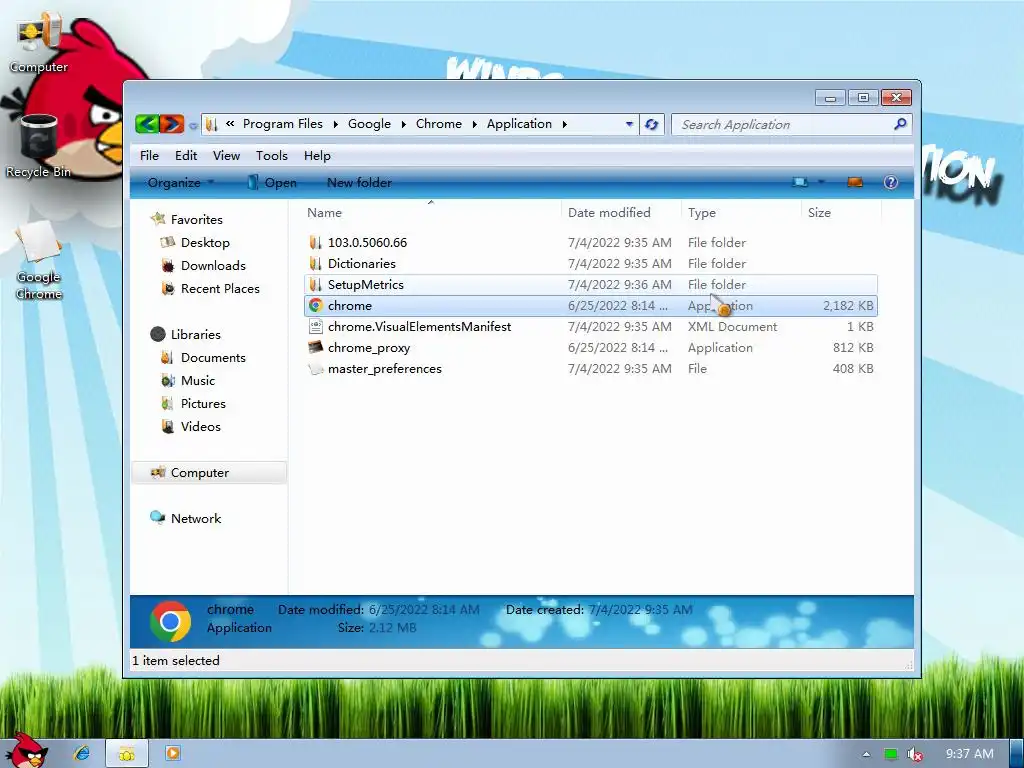This screenshot has width=1024, height=768.
Task: Click the Open toolbar button
Action: click(x=272, y=183)
